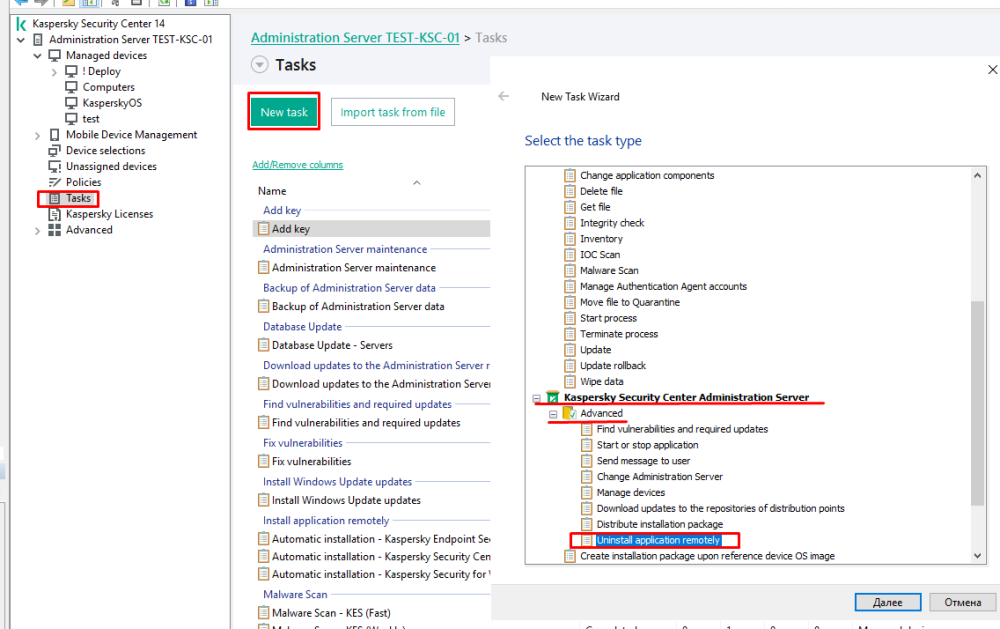Viewport: 1000px width, 629px height.
Task: Click the Wipe data task type icon
Action: coord(570,381)
